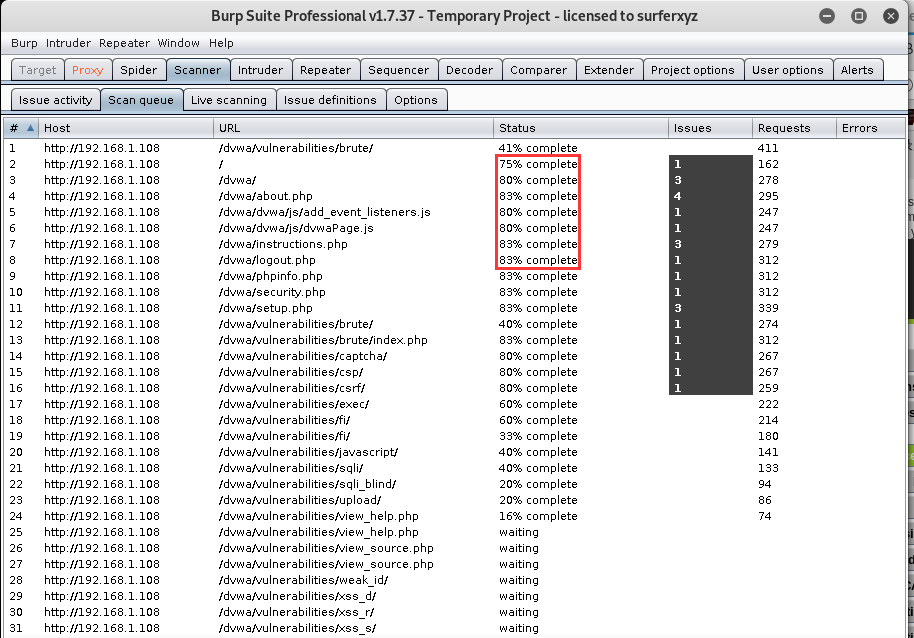Viewport: 914px width, 638px height.
Task: Sort the table by Issues column
Action: click(x=710, y=128)
